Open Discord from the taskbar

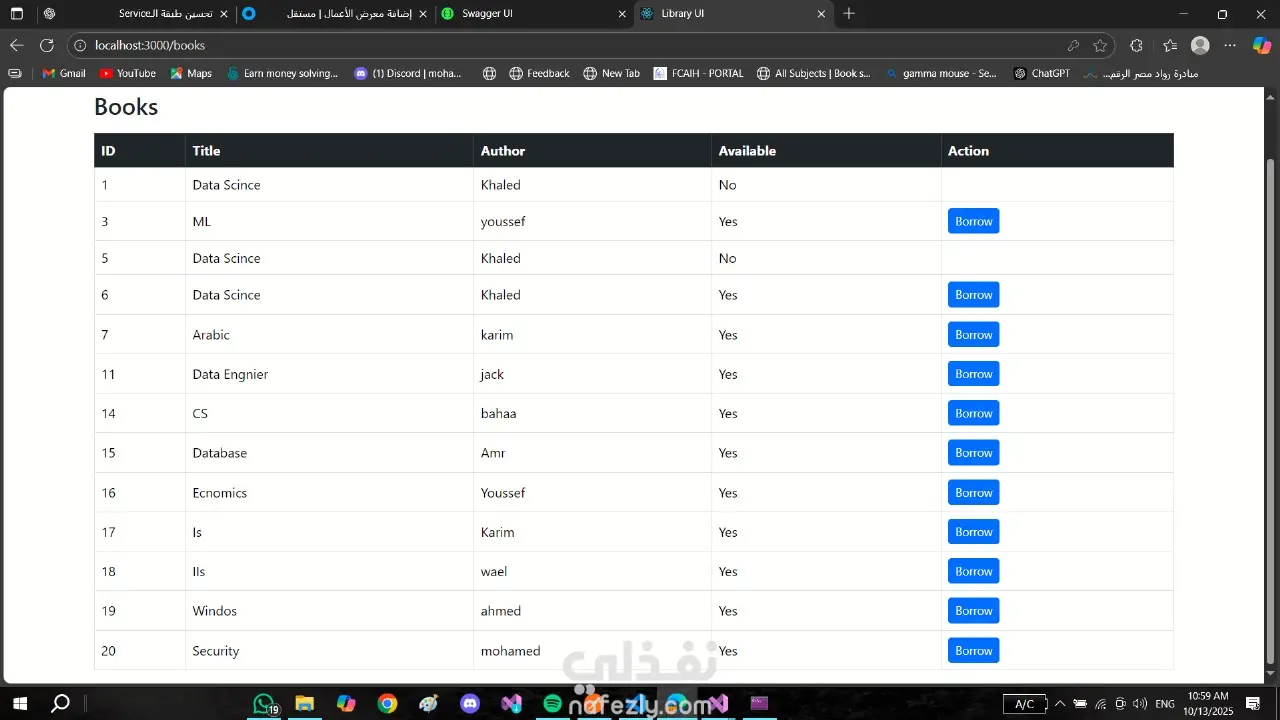pyautogui.click(x=470, y=704)
